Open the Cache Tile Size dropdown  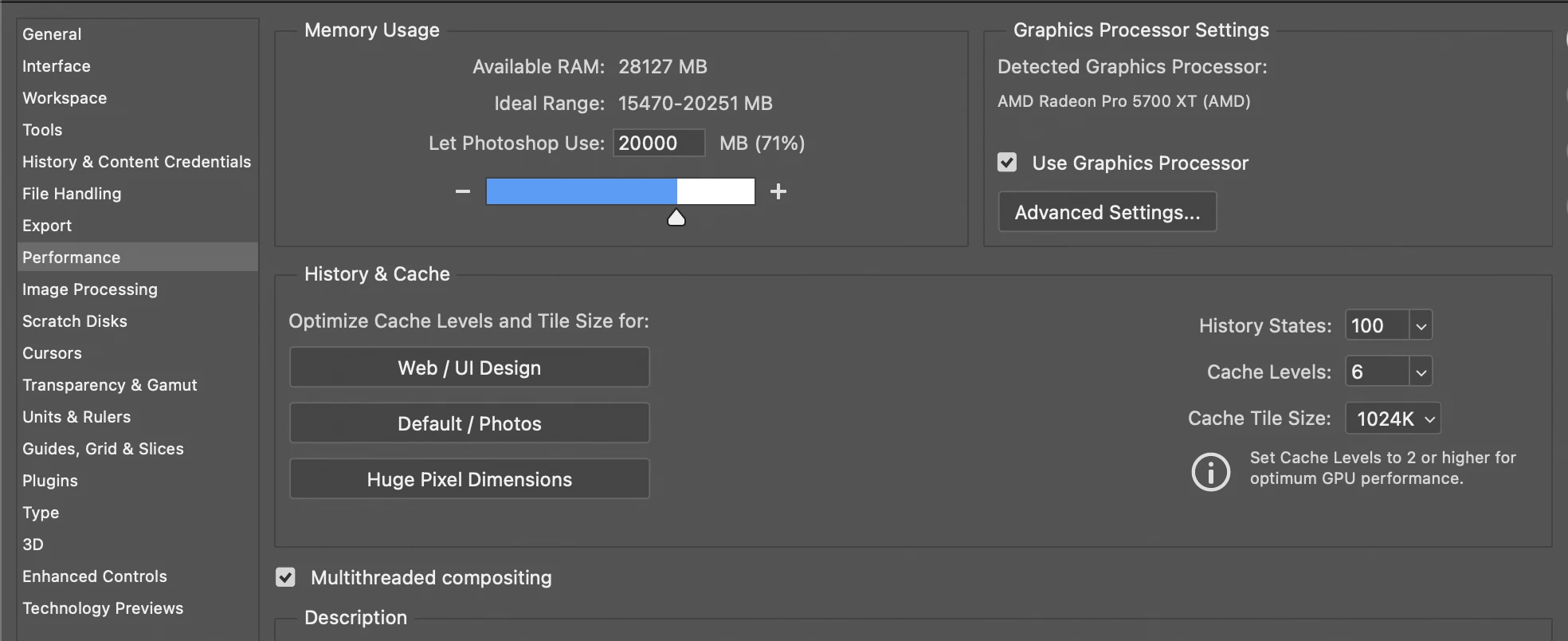[x=1393, y=419]
